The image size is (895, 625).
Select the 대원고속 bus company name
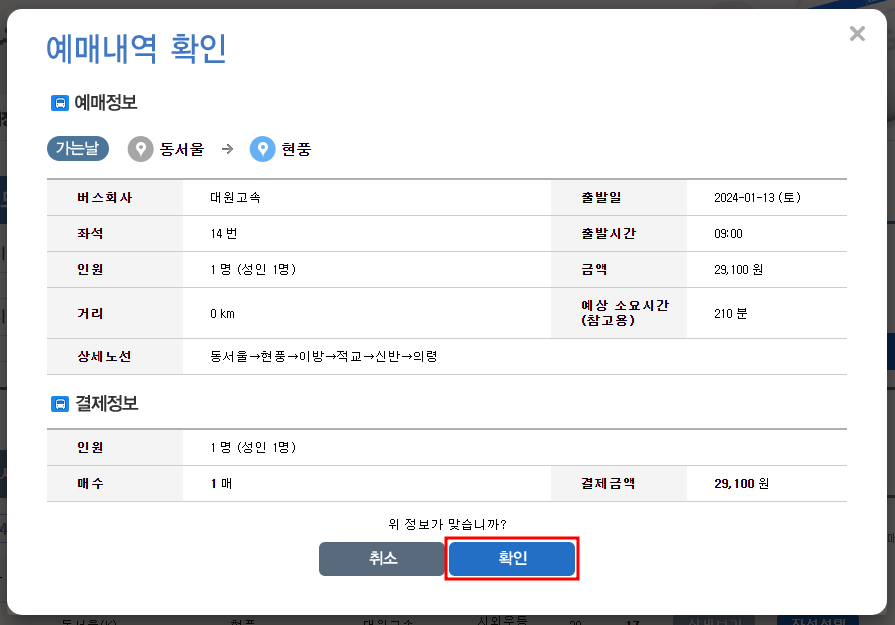tap(232, 197)
